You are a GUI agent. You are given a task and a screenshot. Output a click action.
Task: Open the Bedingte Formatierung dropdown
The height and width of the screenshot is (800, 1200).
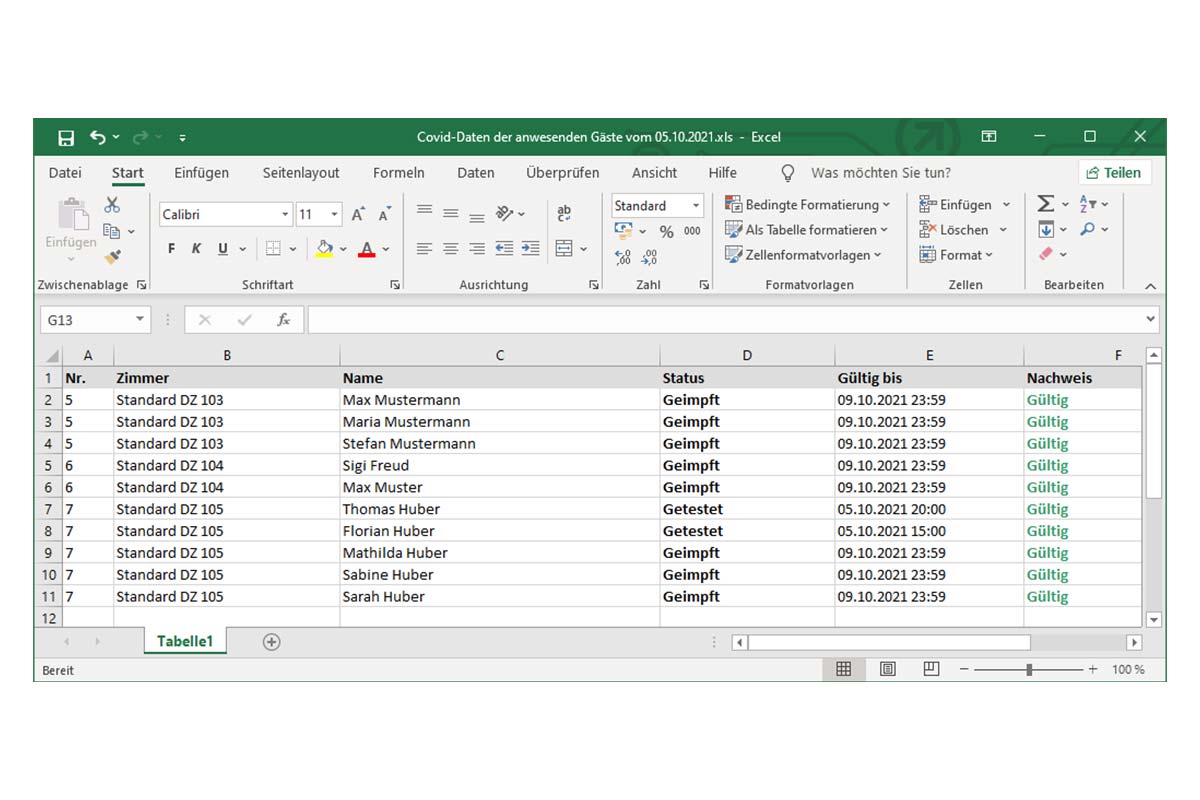click(808, 205)
